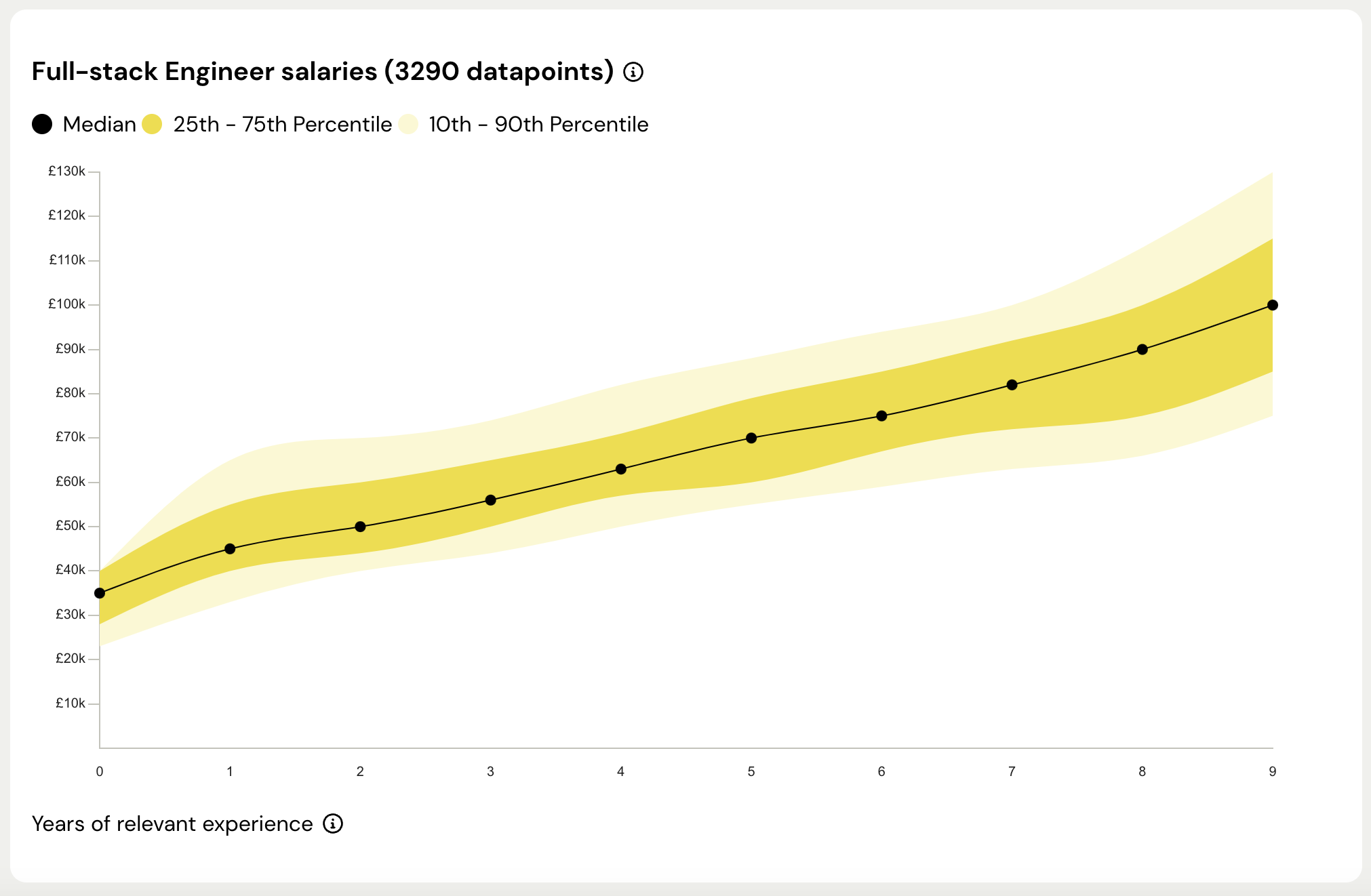The width and height of the screenshot is (1371, 896).
Task: Choose the median marker at 7 years
Action: click(1012, 385)
